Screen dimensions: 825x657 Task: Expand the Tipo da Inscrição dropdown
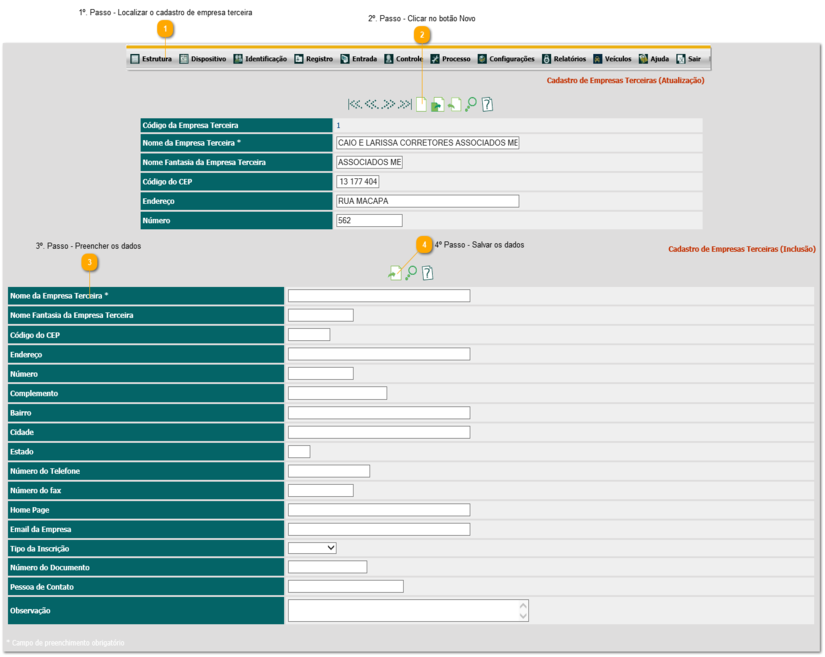click(312, 548)
